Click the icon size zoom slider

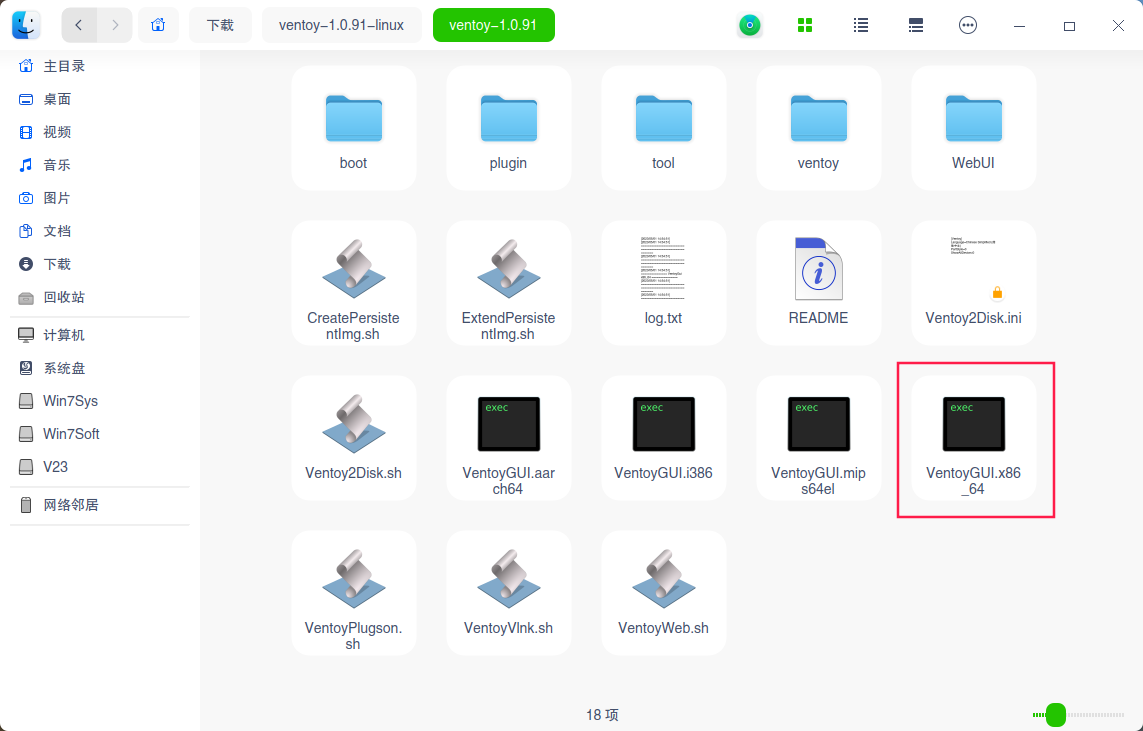tap(1079, 715)
